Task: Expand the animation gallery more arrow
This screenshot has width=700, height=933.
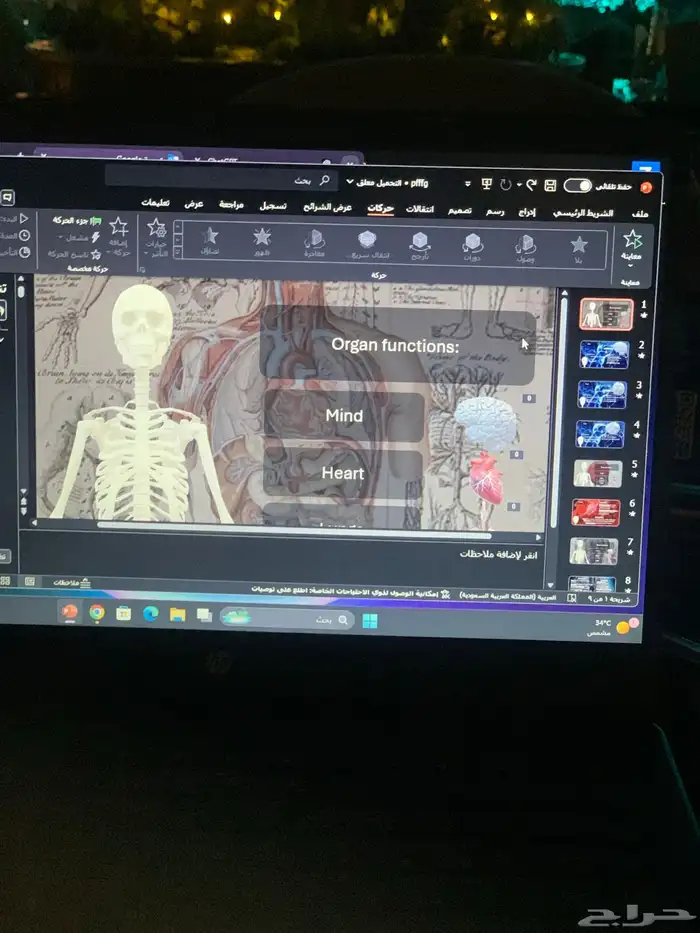Action: [x=178, y=254]
